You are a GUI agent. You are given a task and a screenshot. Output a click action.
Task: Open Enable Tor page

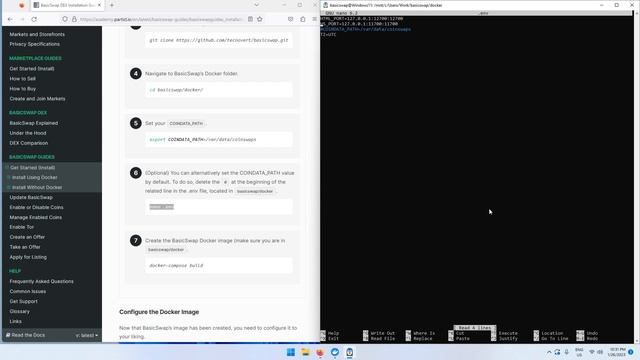coord(22,227)
